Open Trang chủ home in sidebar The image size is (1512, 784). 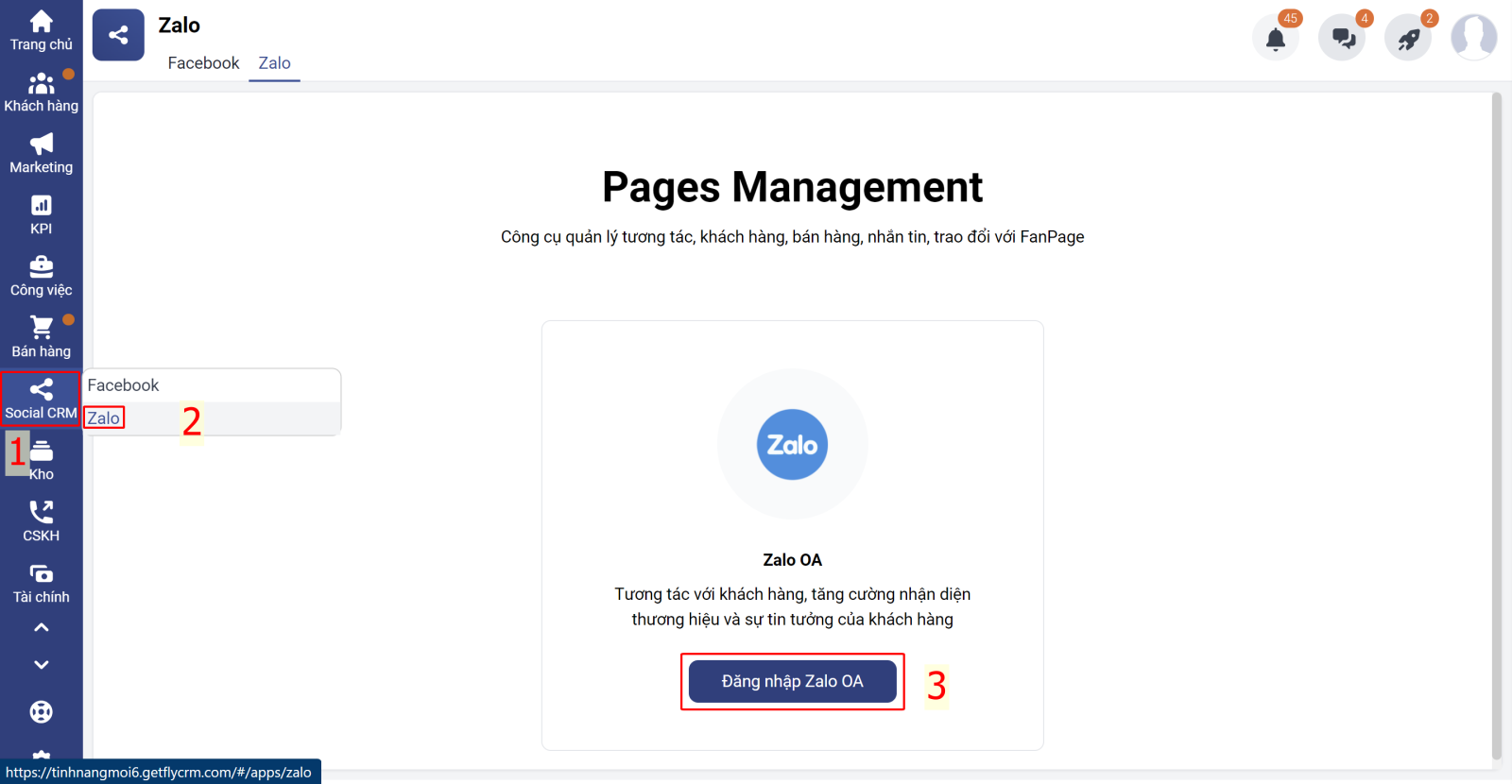point(41,30)
